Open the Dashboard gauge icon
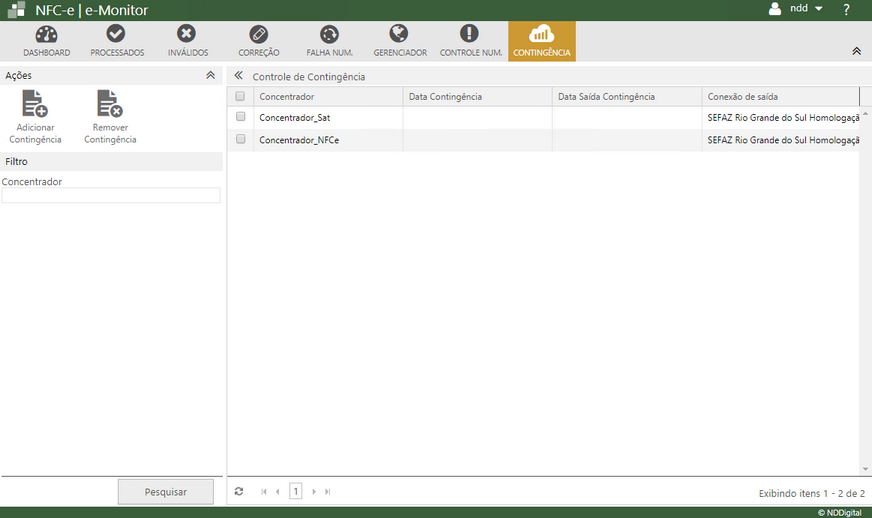The width and height of the screenshot is (872, 518). (x=46, y=35)
